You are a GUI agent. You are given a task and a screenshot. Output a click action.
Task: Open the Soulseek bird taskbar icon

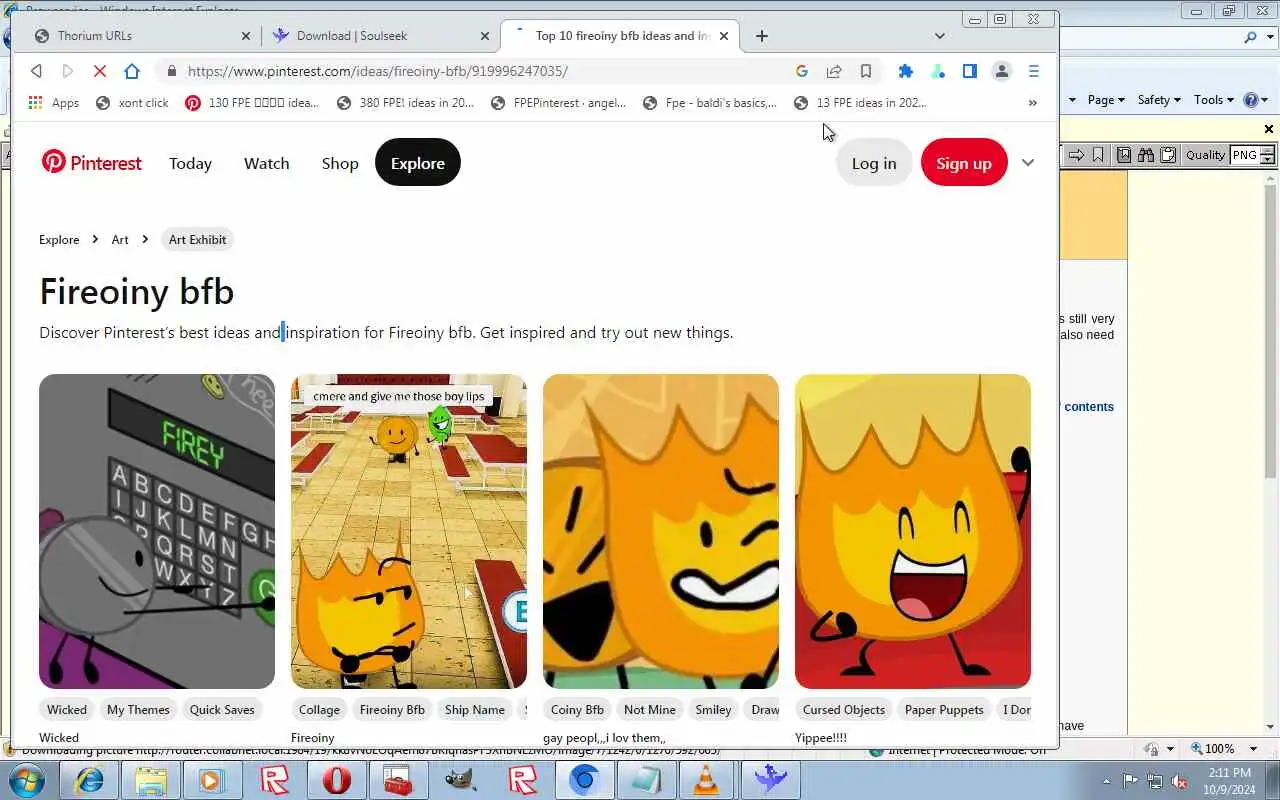click(769, 780)
